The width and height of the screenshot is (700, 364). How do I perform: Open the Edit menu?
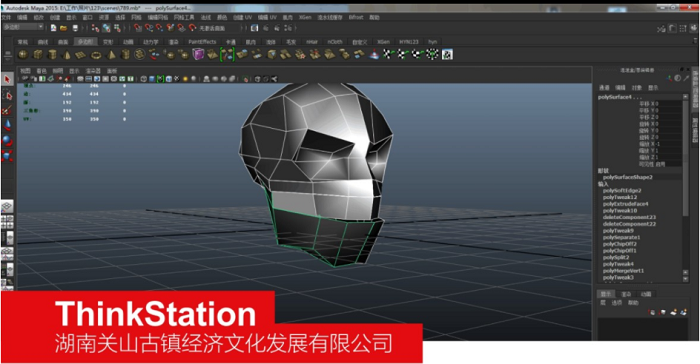(x=22, y=17)
